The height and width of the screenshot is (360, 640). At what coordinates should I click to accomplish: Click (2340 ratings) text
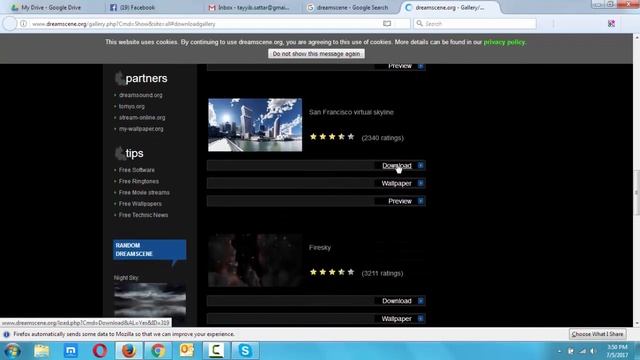point(382,138)
